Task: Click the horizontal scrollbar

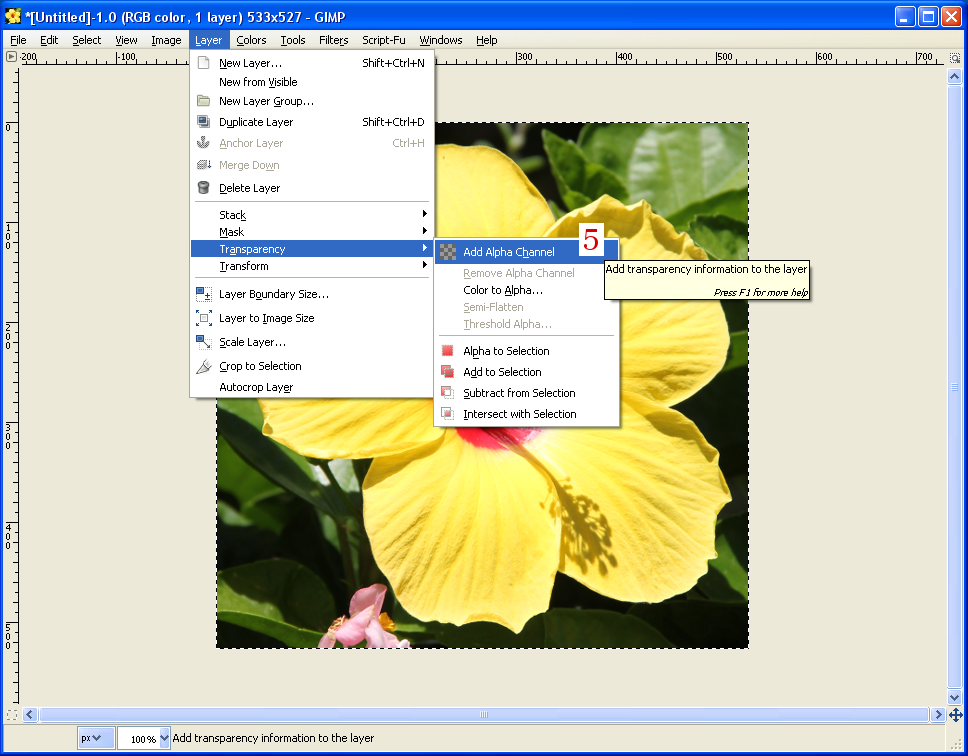Action: pos(485,715)
